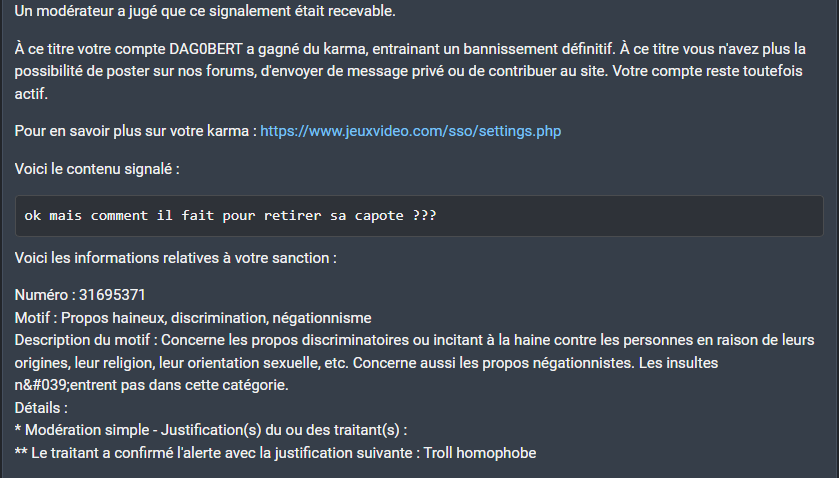Click 'Voici le contenu signalé' heading
Image resolution: width=839 pixels, height=478 pixels.
[x=97, y=169]
